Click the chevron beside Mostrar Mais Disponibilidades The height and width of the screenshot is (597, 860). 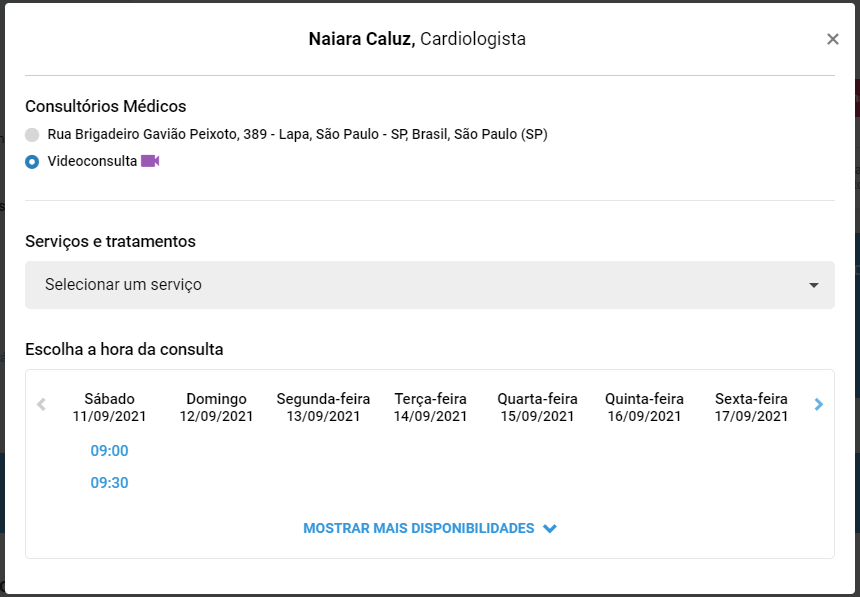550,528
